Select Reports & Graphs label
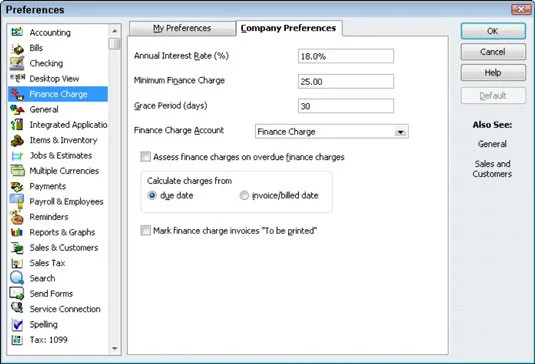 coord(62,232)
